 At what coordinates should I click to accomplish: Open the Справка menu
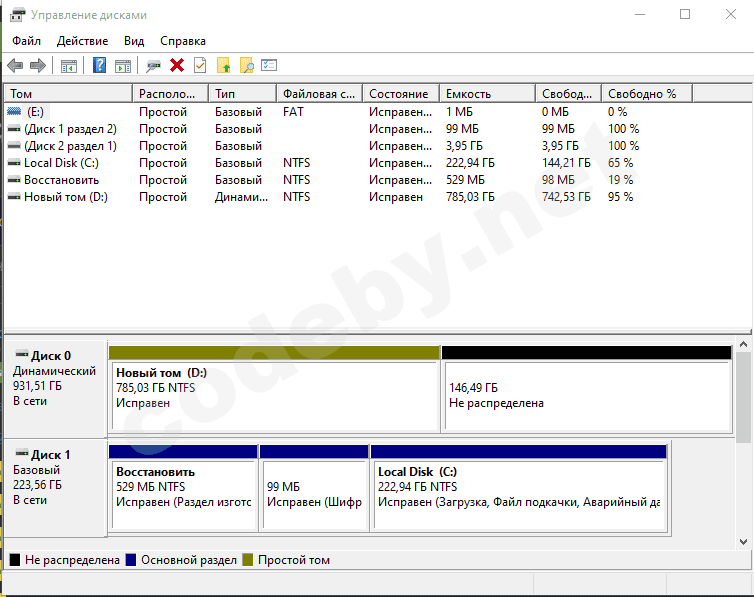[x=183, y=41]
